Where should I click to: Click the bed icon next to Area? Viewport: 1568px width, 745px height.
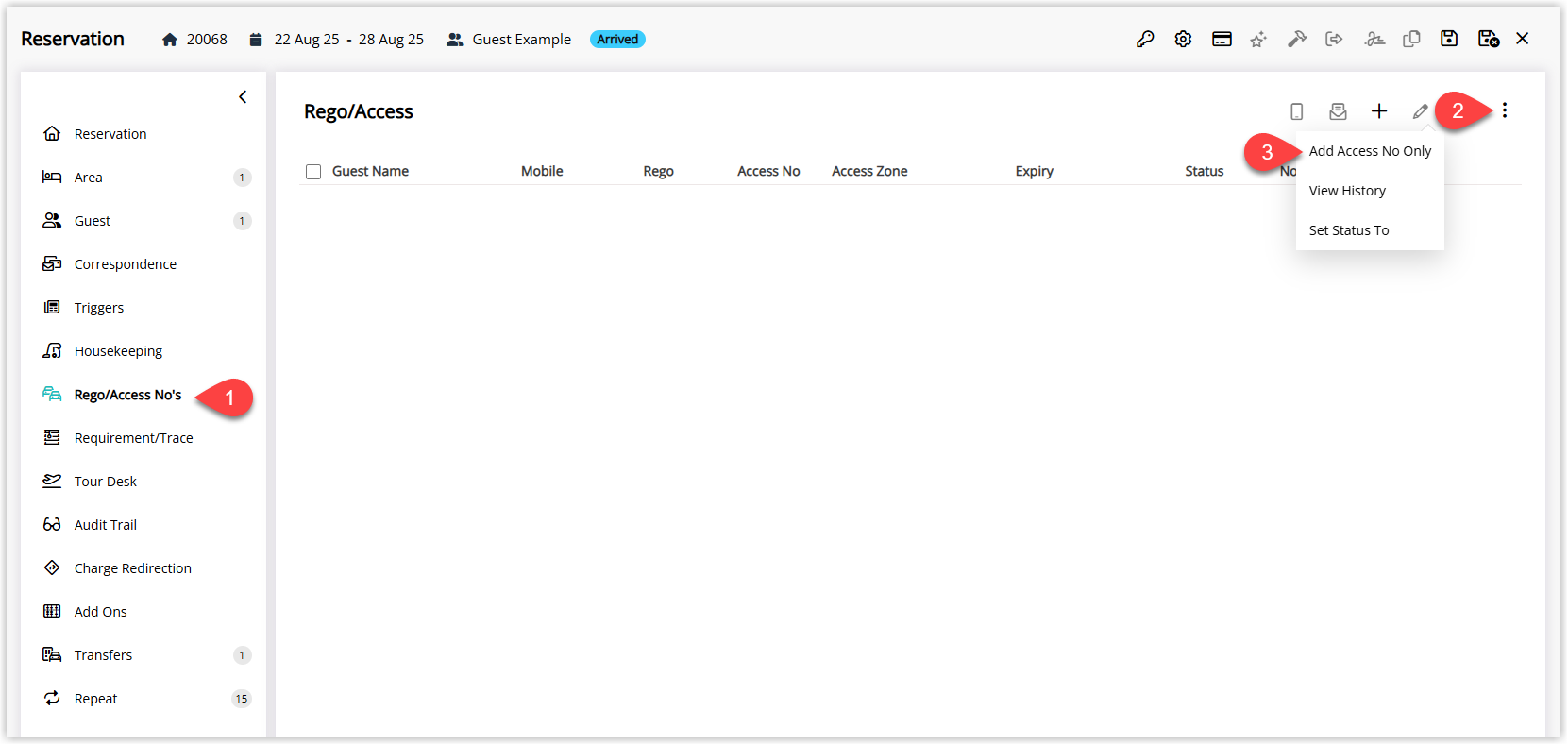coord(52,177)
